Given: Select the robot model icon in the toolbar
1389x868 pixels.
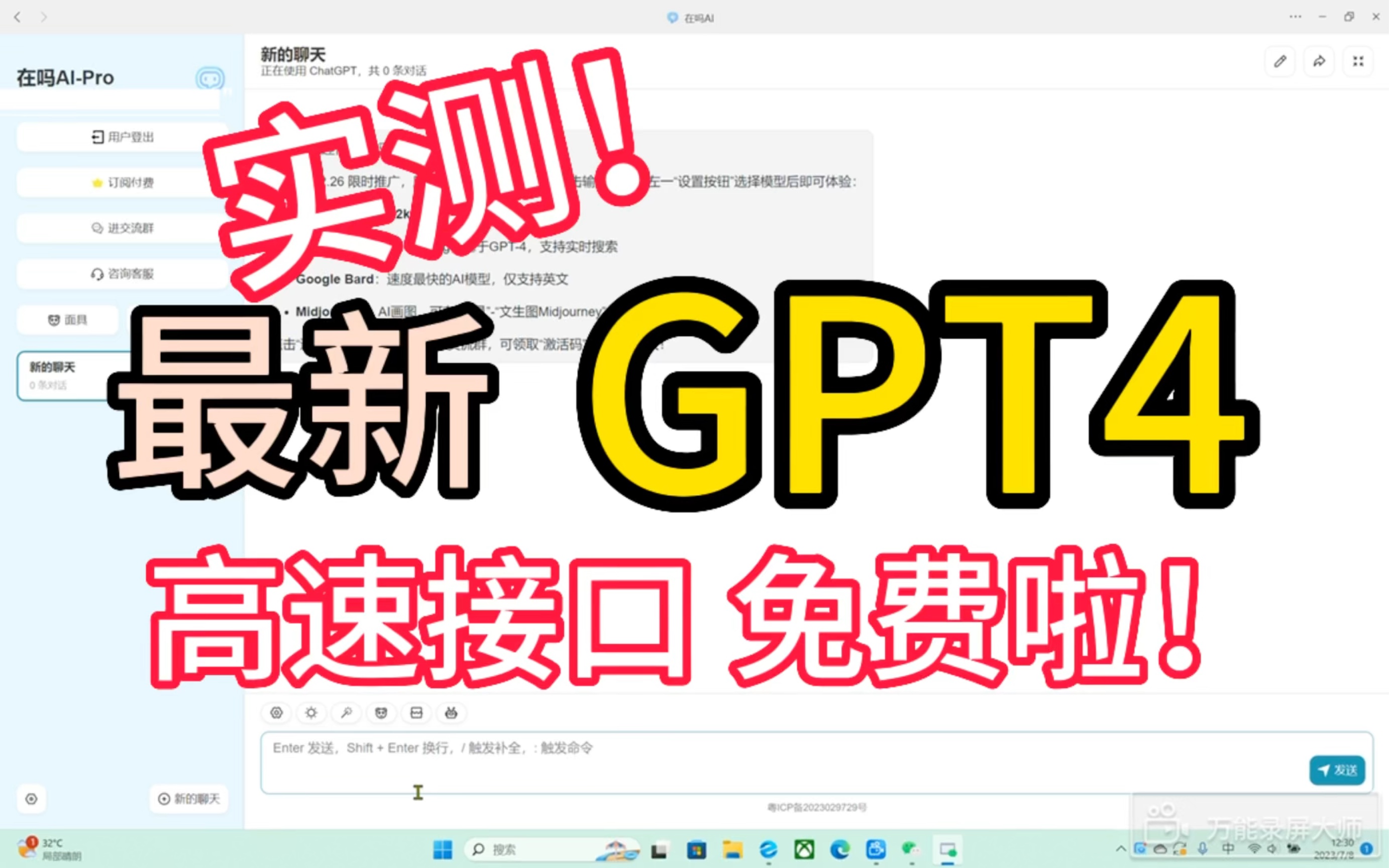Looking at the screenshot, I should (x=451, y=713).
